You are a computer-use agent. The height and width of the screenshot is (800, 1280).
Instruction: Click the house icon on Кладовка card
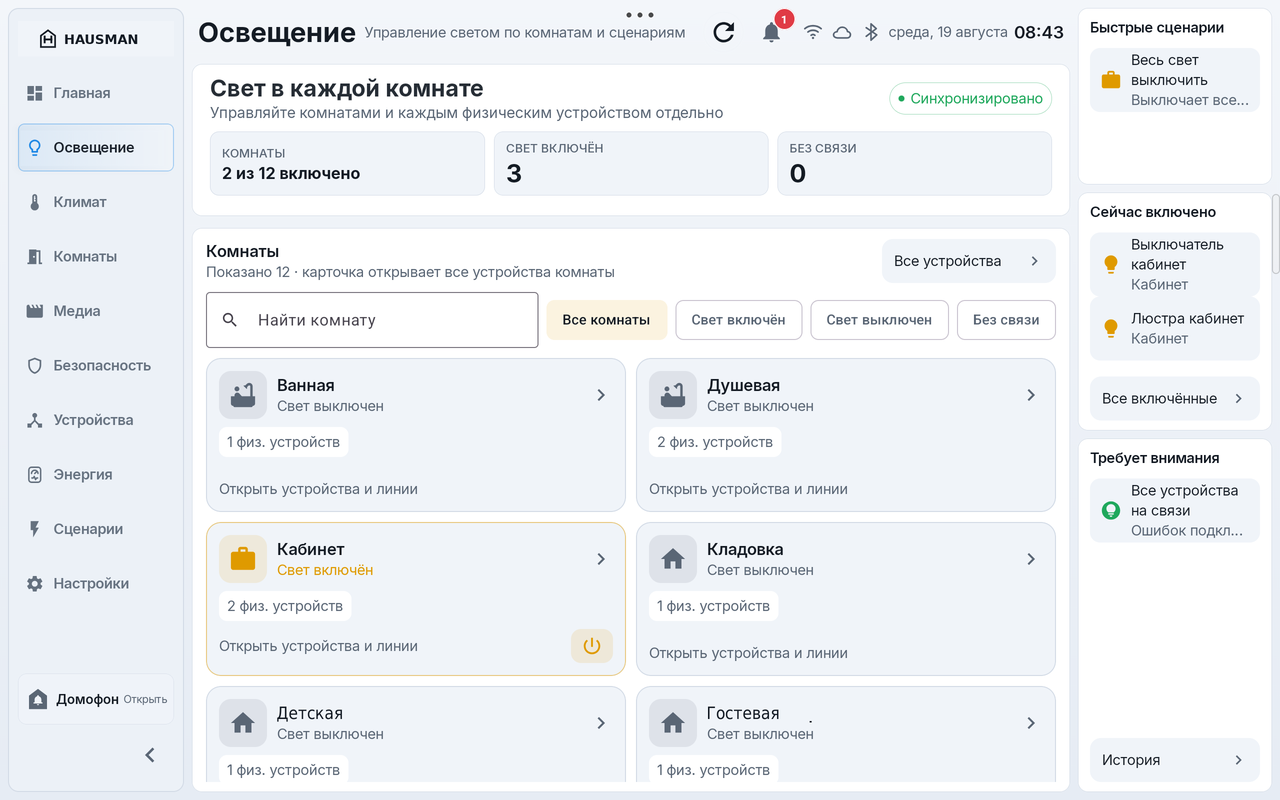(x=673, y=559)
